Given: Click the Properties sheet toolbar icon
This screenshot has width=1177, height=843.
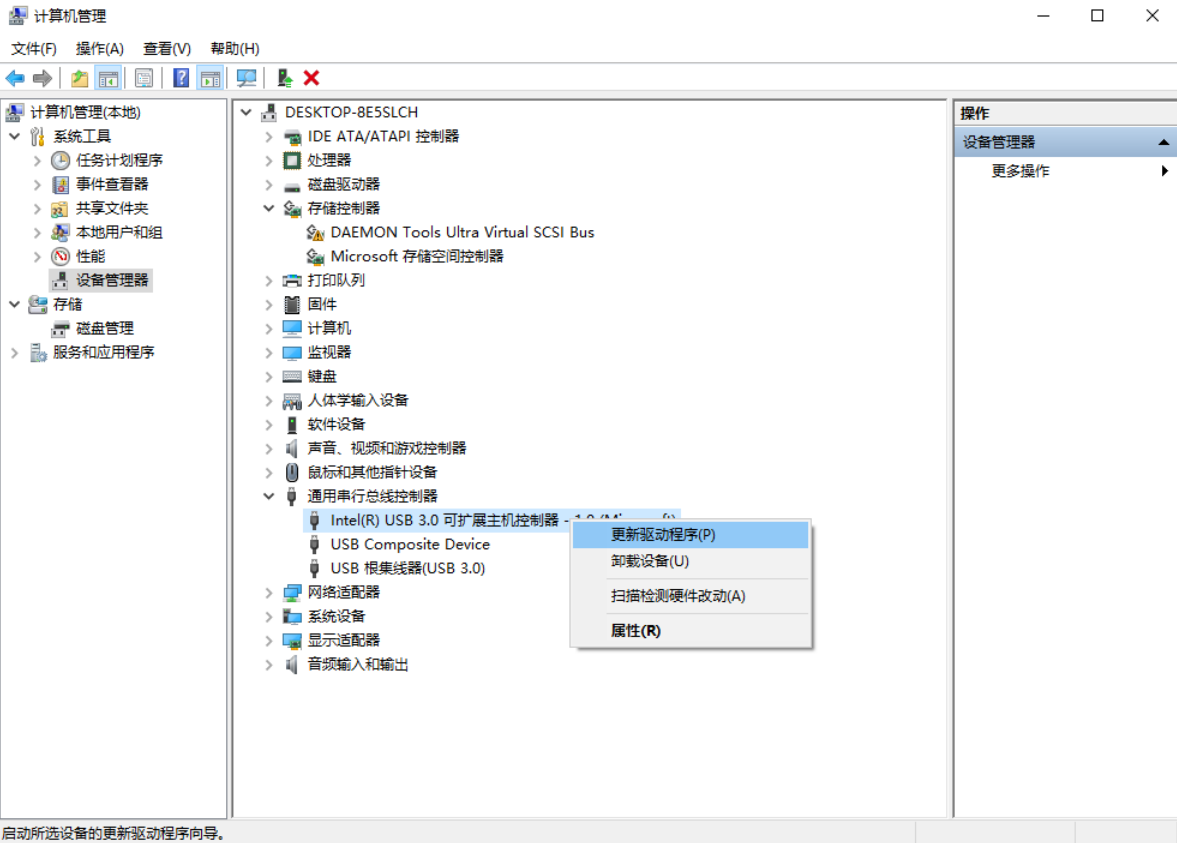Looking at the screenshot, I should 143,78.
